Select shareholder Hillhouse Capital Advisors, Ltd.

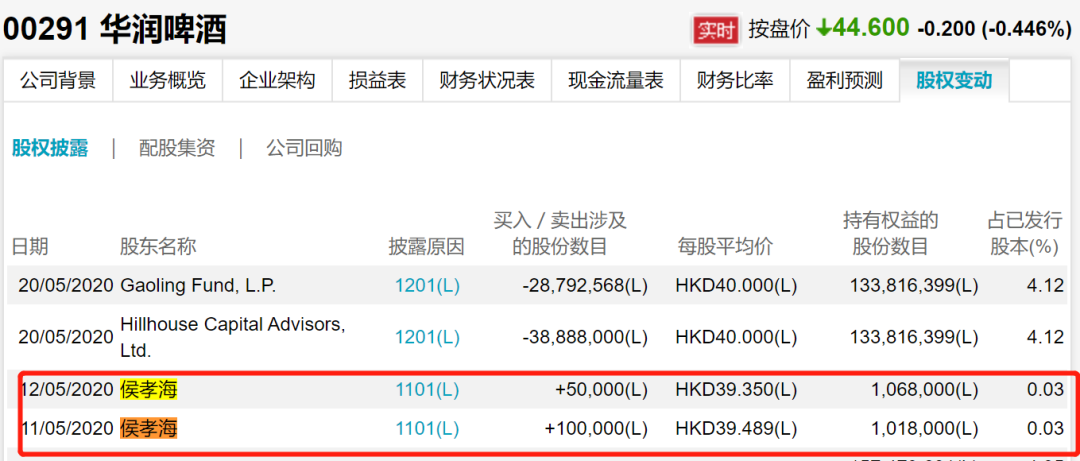pos(232,337)
